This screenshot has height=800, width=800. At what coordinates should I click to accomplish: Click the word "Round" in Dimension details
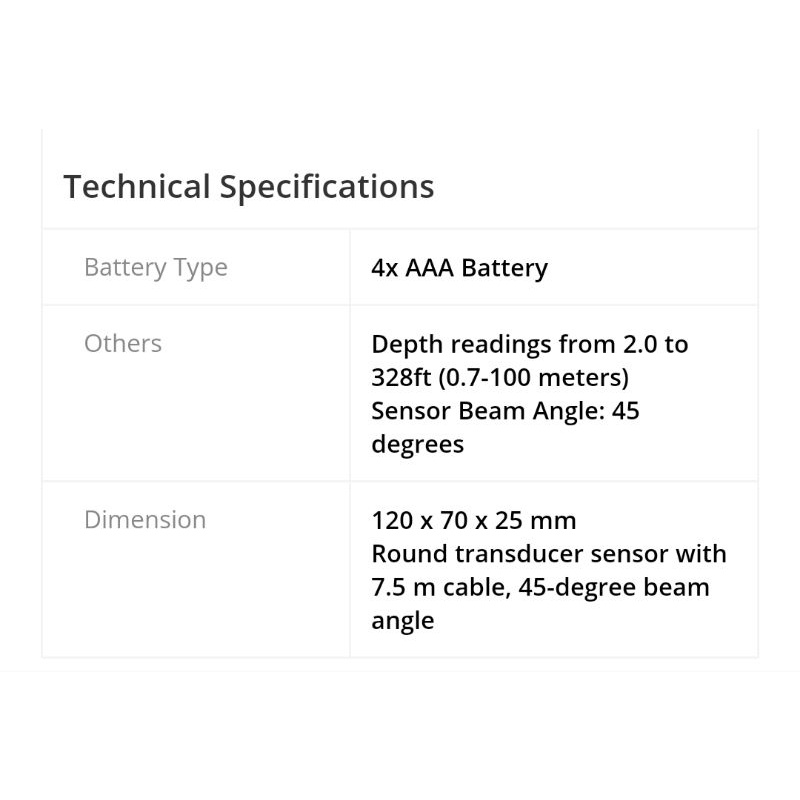(405, 554)
